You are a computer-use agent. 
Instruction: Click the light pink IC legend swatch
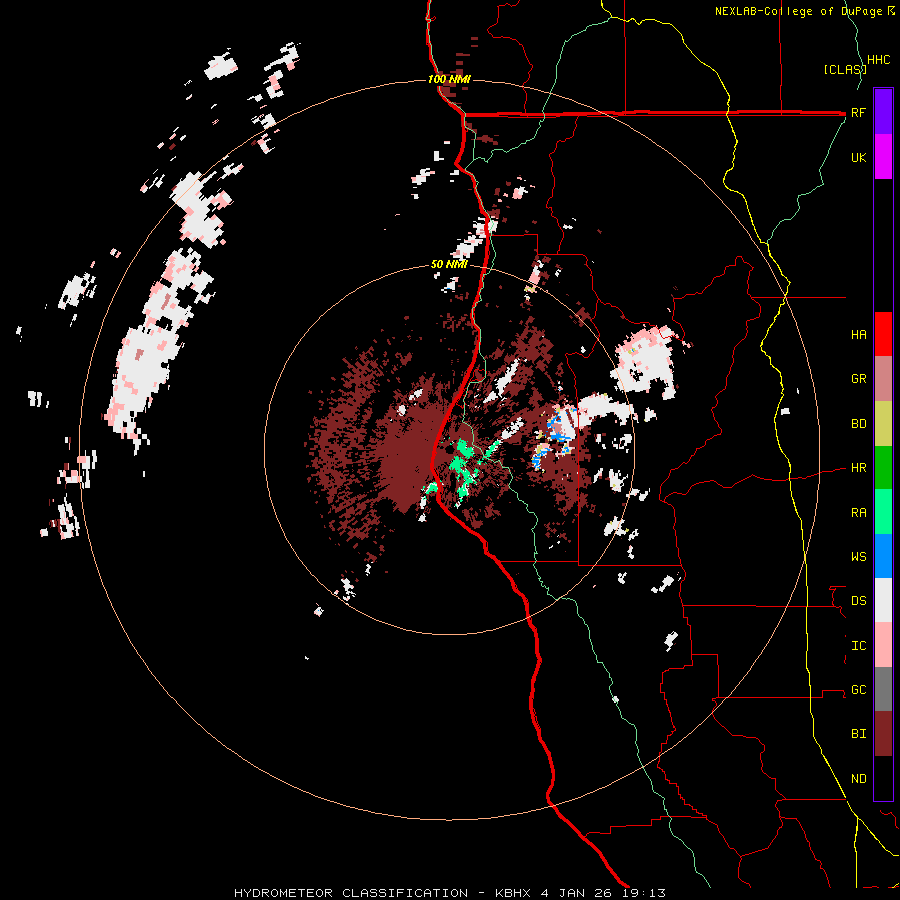click(883, 645)
